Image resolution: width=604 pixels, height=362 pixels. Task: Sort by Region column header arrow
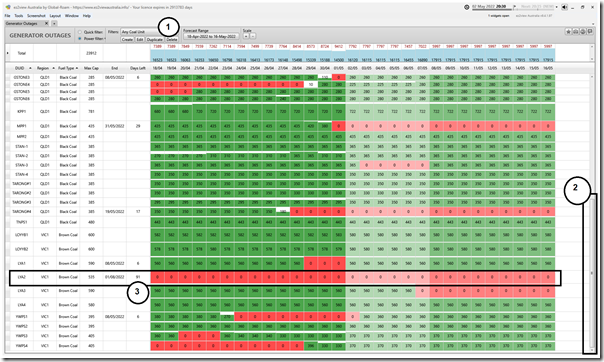coord(54,68)
